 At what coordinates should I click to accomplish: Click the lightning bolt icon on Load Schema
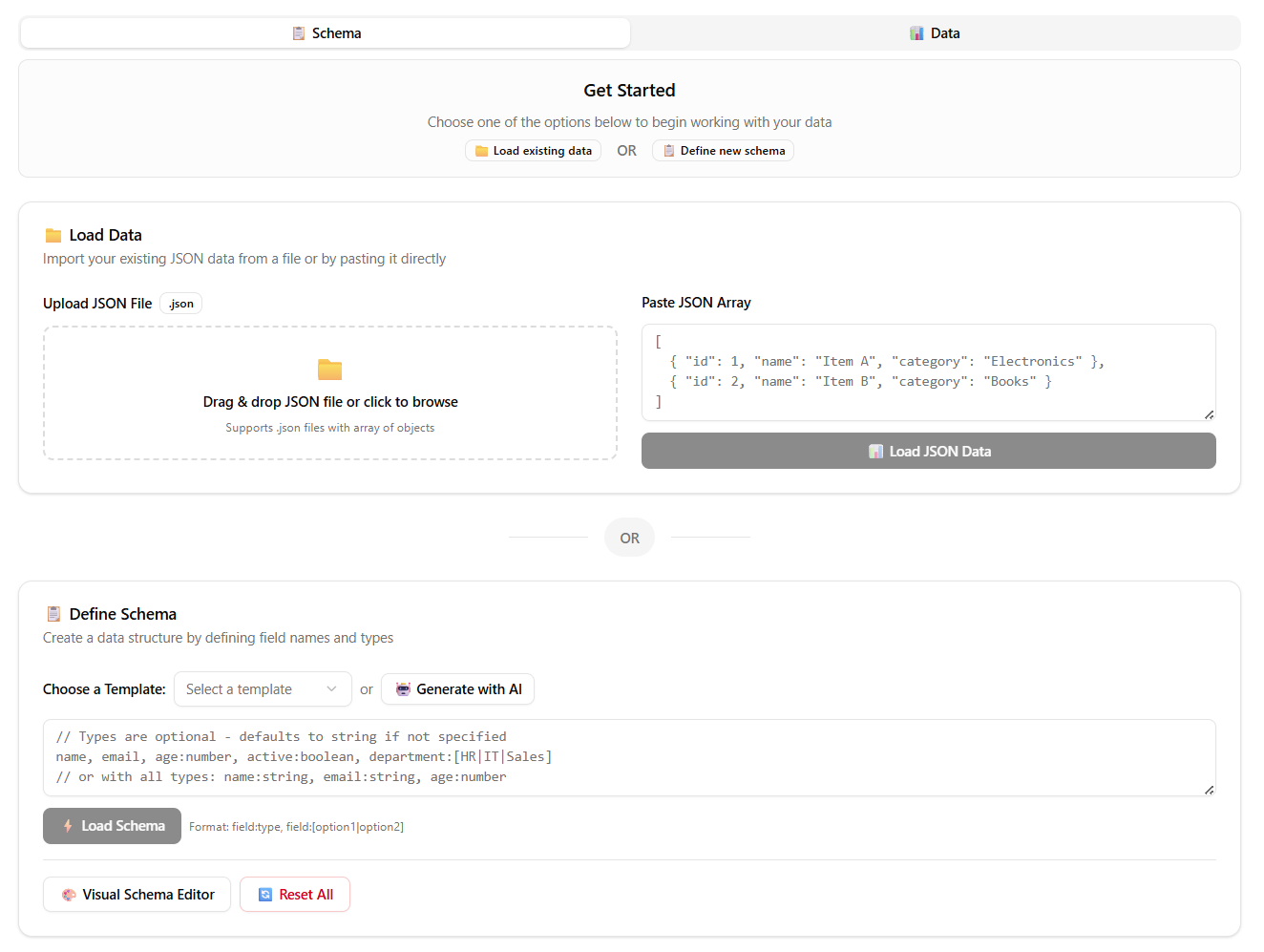[x=68, y=826]
